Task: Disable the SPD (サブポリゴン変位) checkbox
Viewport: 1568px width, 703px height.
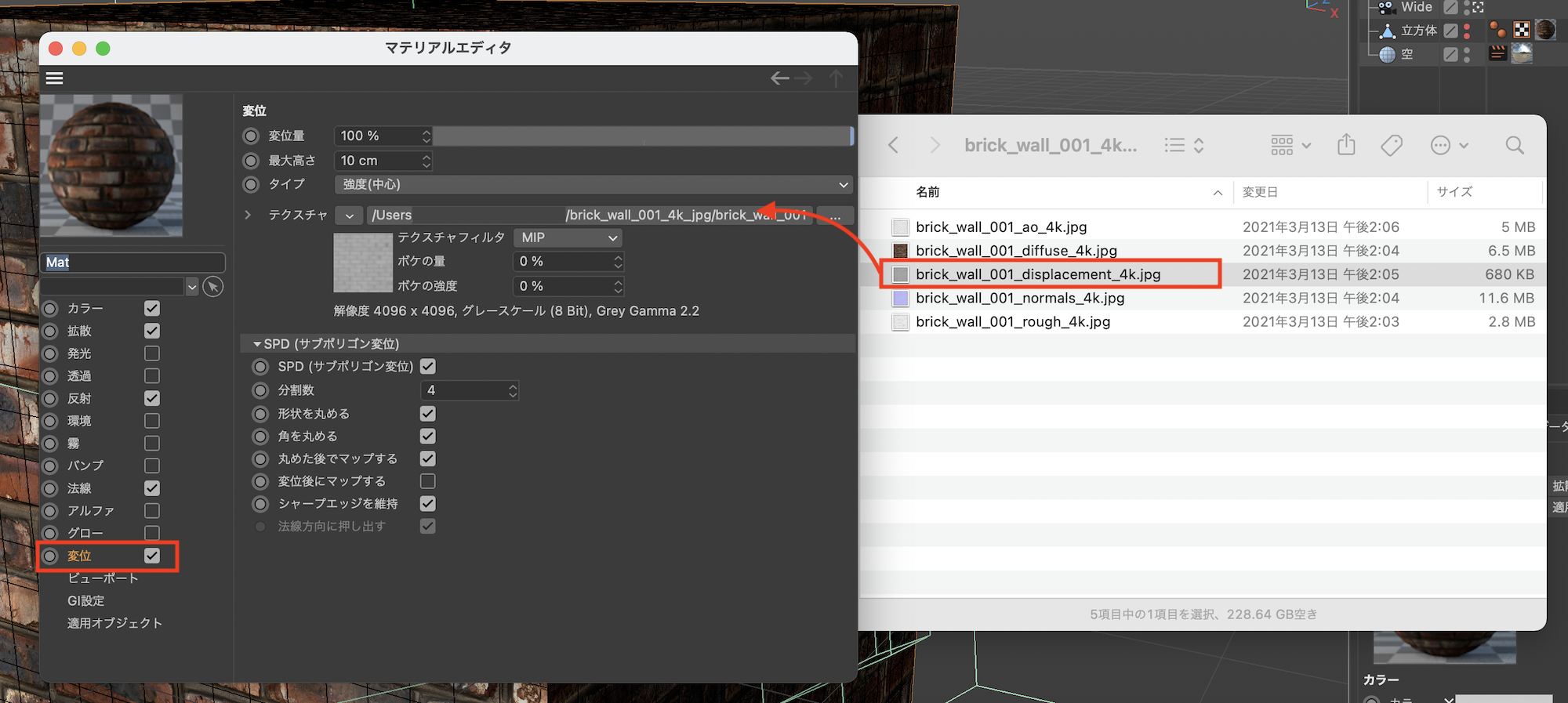Action: (x=428, y=366)
